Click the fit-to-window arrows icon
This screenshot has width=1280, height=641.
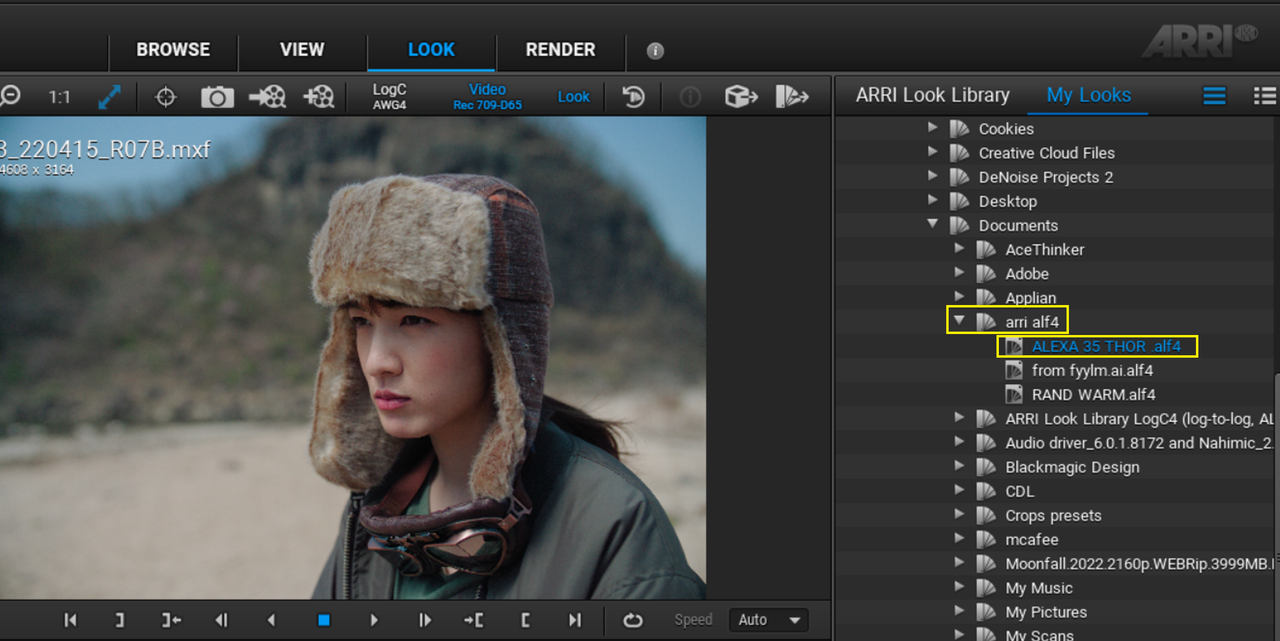tap(109, 97)
